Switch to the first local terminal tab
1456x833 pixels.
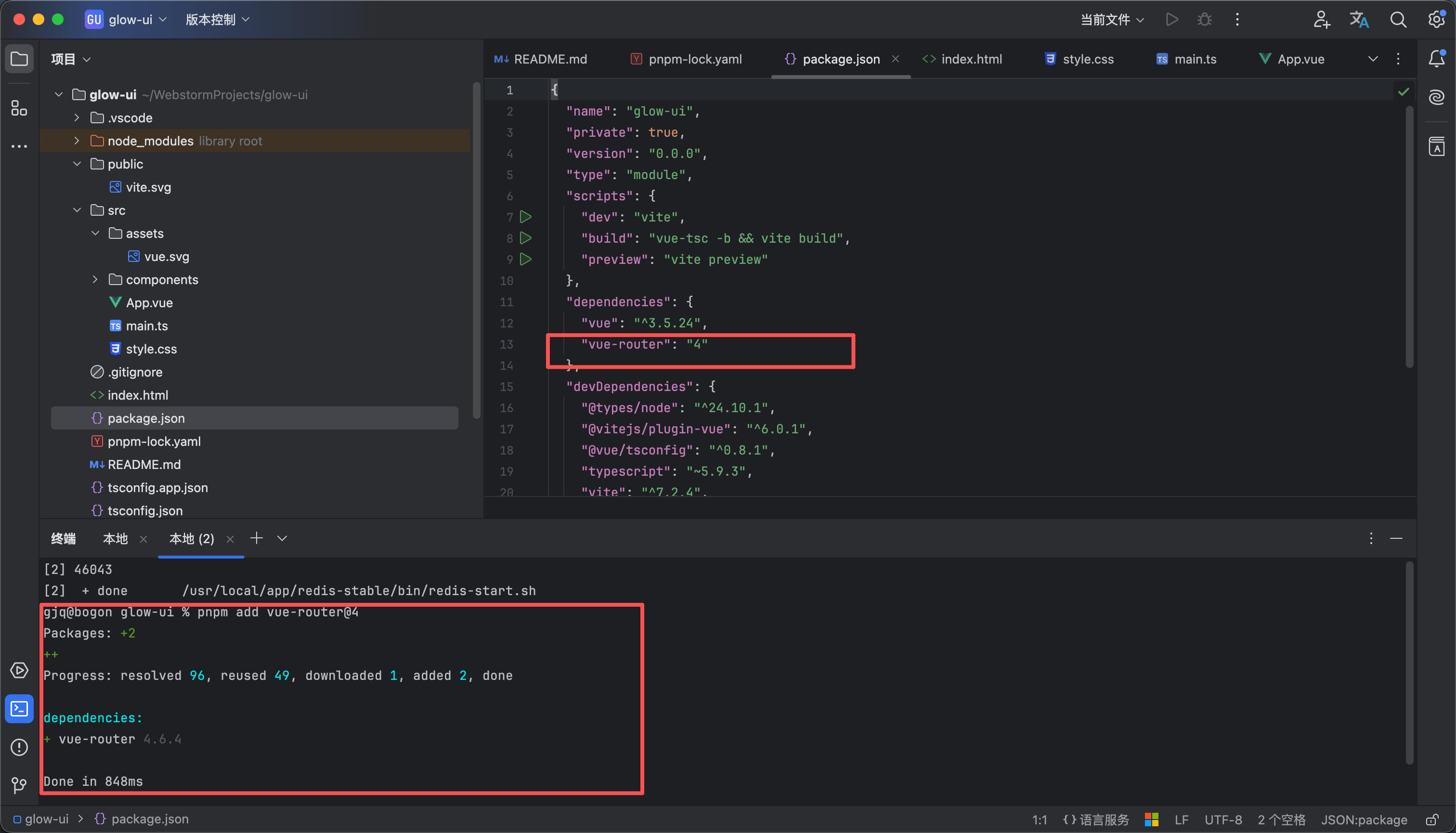point(115,538)
